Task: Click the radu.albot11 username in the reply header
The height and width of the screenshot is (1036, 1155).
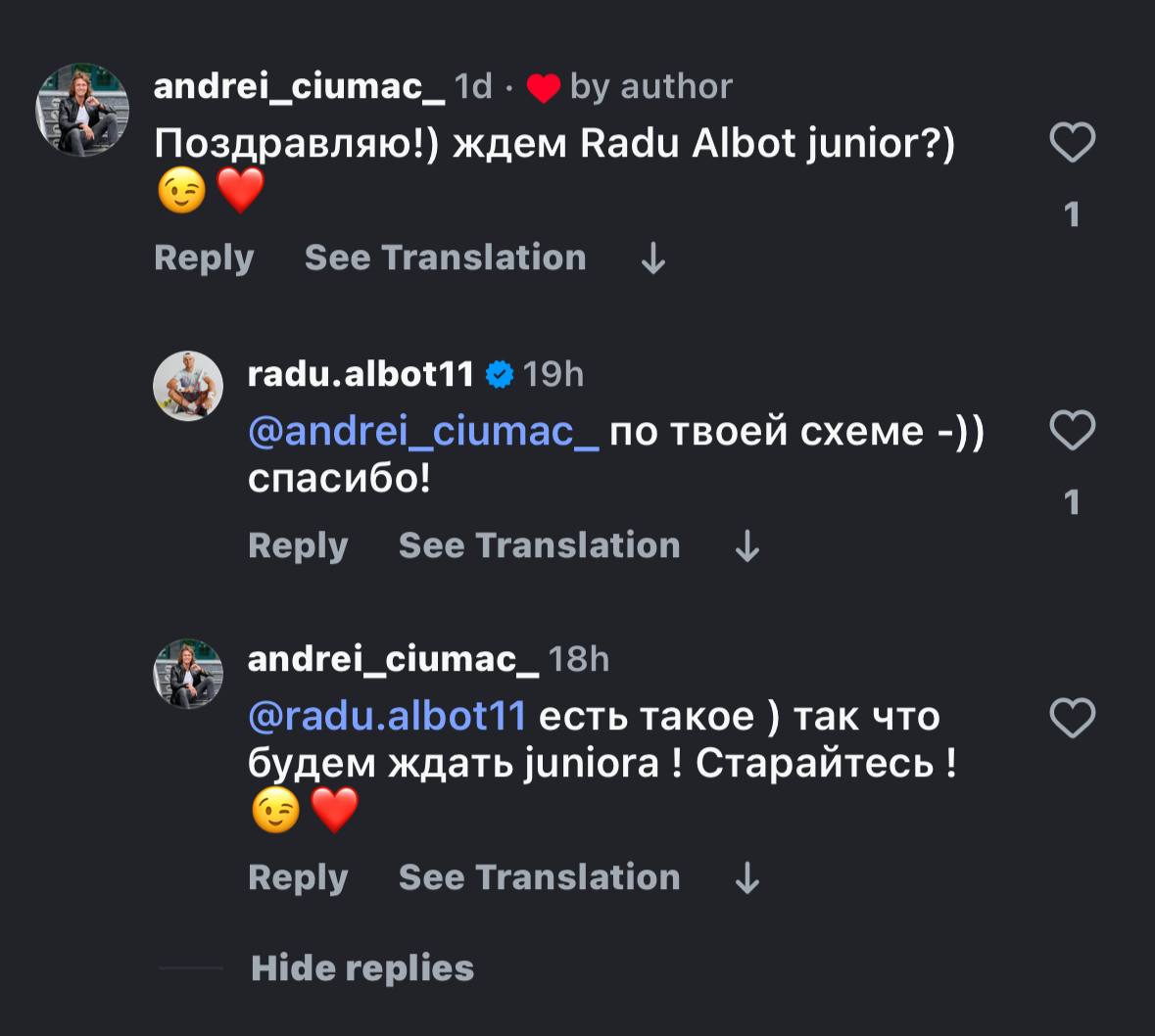Action: (361, 374)
